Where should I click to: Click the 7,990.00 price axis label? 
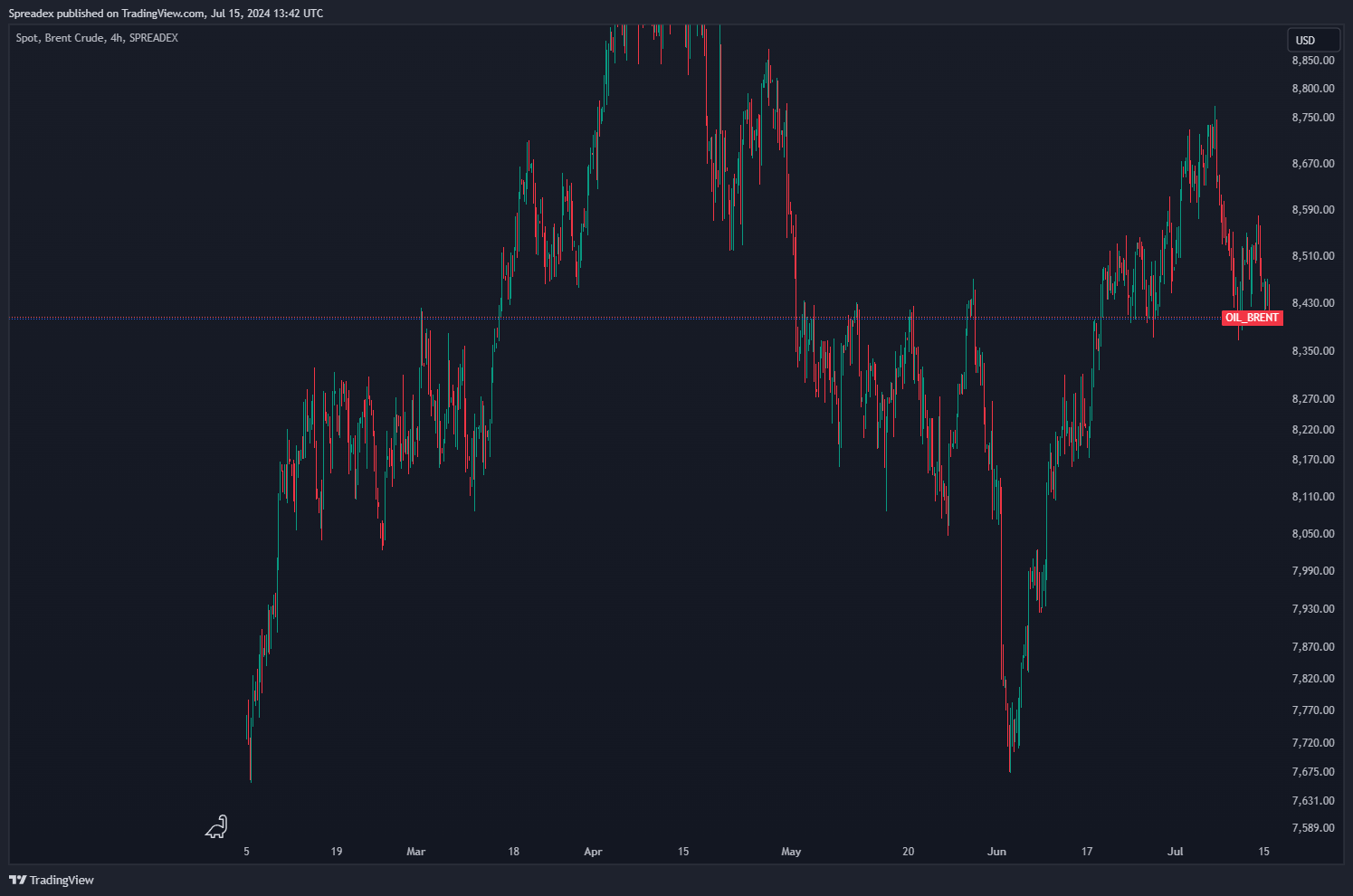coord(1313,571)
